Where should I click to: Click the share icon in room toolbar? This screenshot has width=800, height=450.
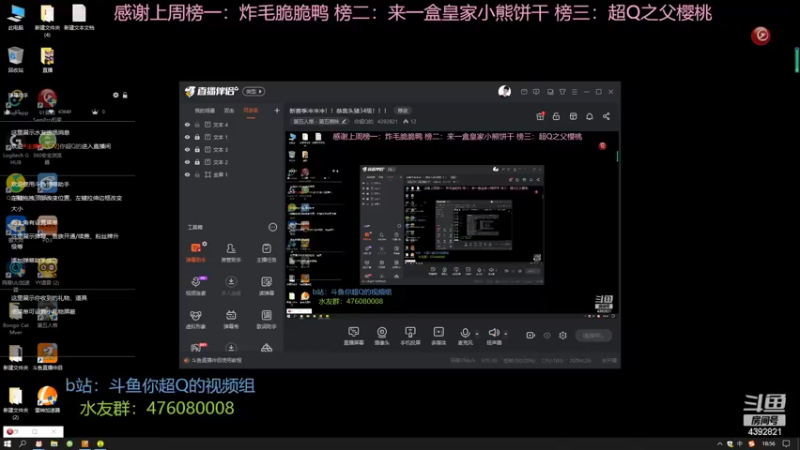click(606, 116)
